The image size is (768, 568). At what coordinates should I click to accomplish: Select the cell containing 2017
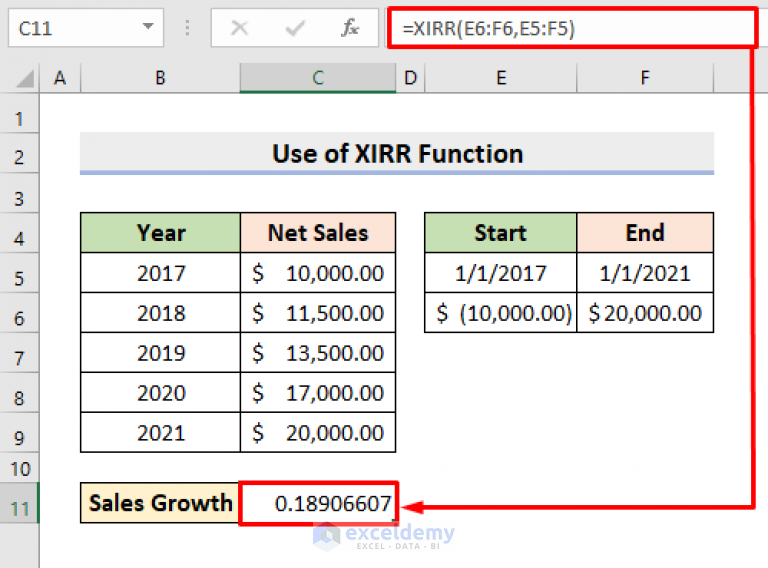(160, 273)
